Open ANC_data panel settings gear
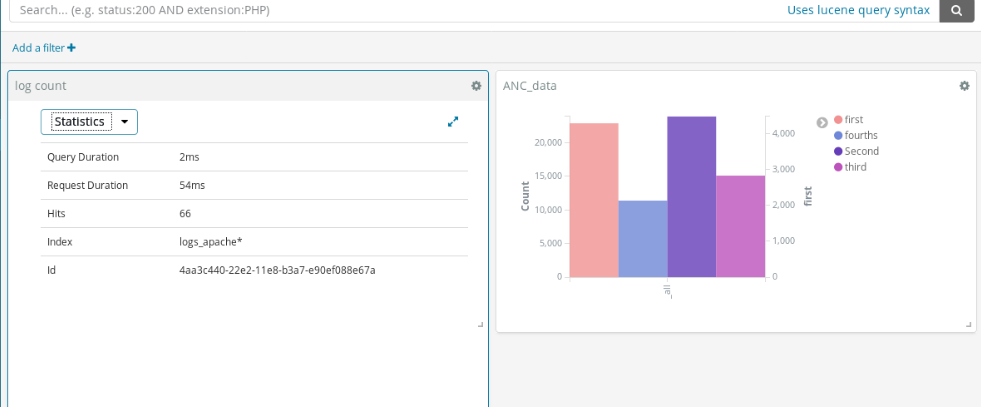This screenshot has height=407, width=981. 964,86
